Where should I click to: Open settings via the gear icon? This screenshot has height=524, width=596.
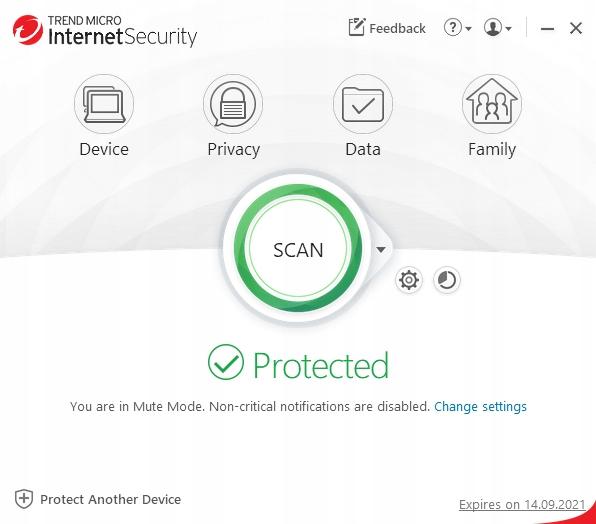tap(409, 280)
